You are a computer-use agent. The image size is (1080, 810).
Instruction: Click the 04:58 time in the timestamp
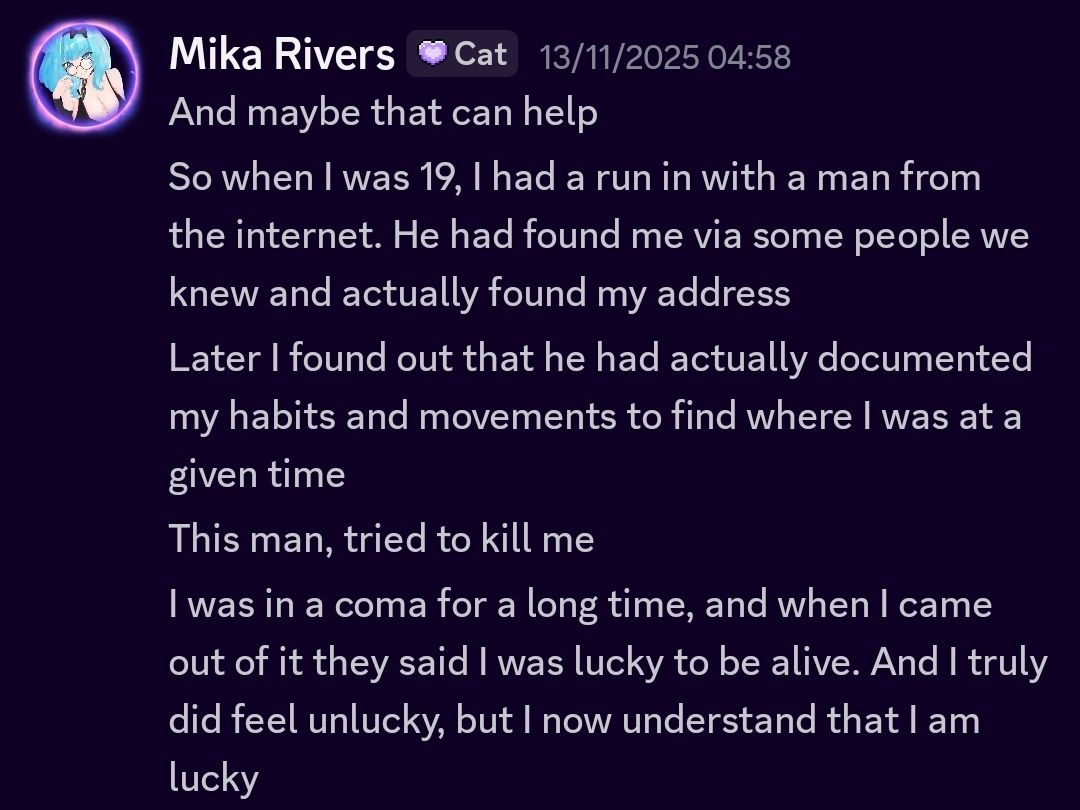[748, 56]
